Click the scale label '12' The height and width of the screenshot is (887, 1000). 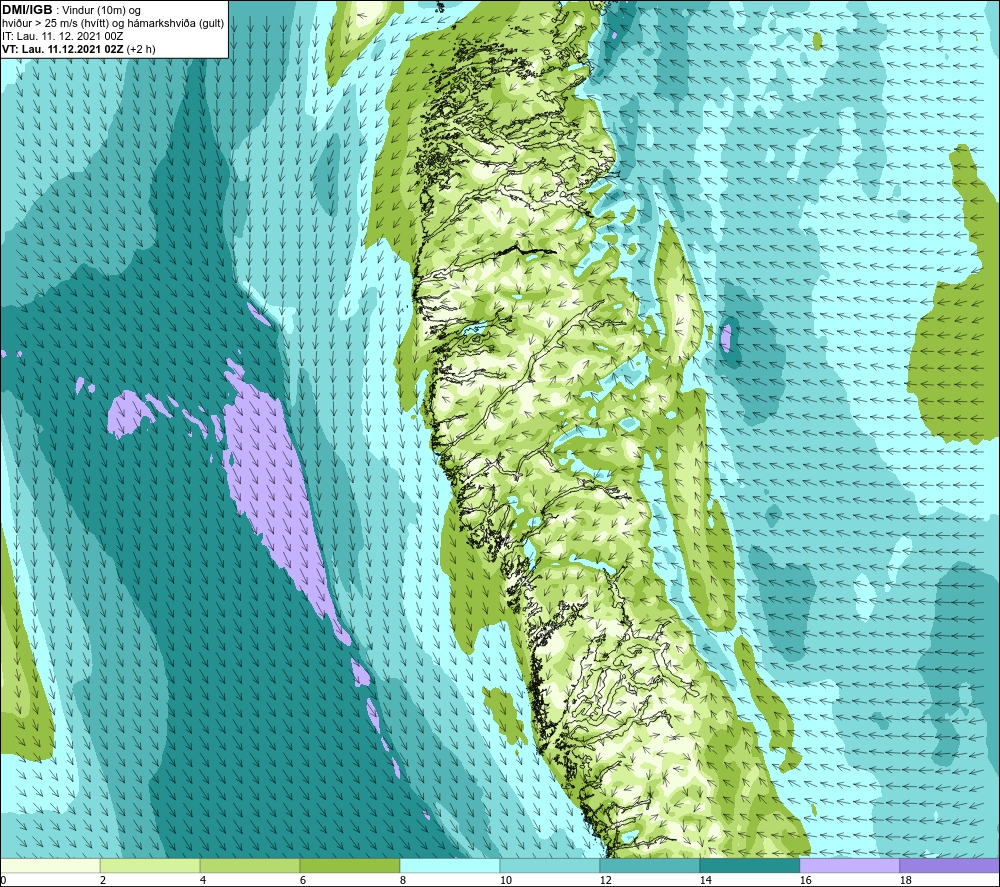(x=606, y=881)
